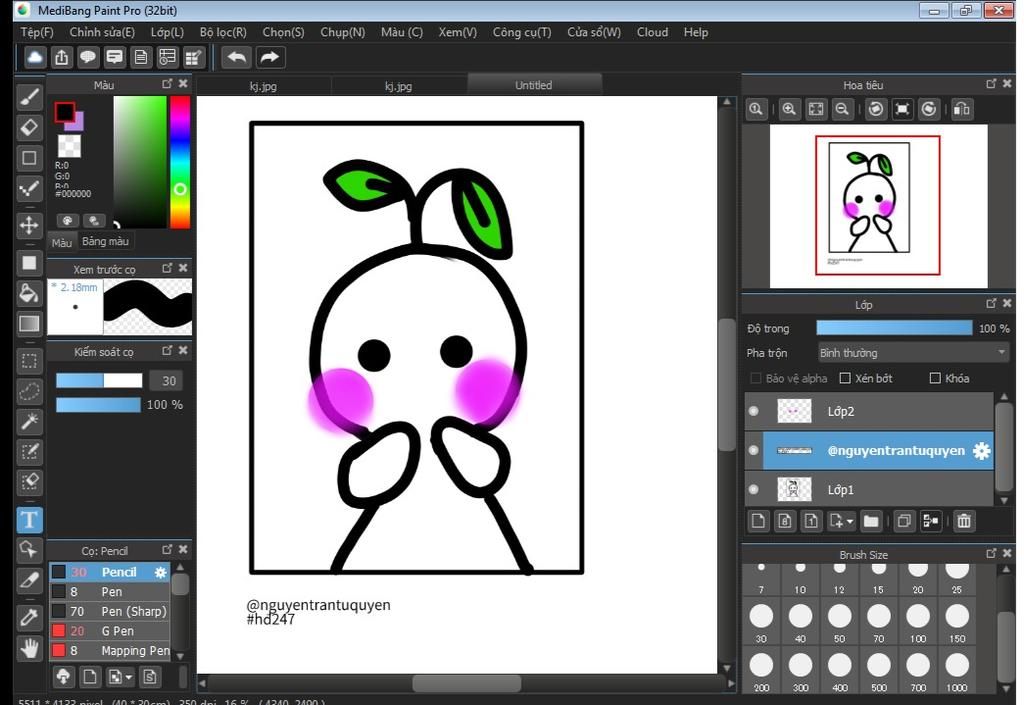Select the Move tool
Image resolution: width=1024 pixels, height=705 pixels.
click(29, 226)
